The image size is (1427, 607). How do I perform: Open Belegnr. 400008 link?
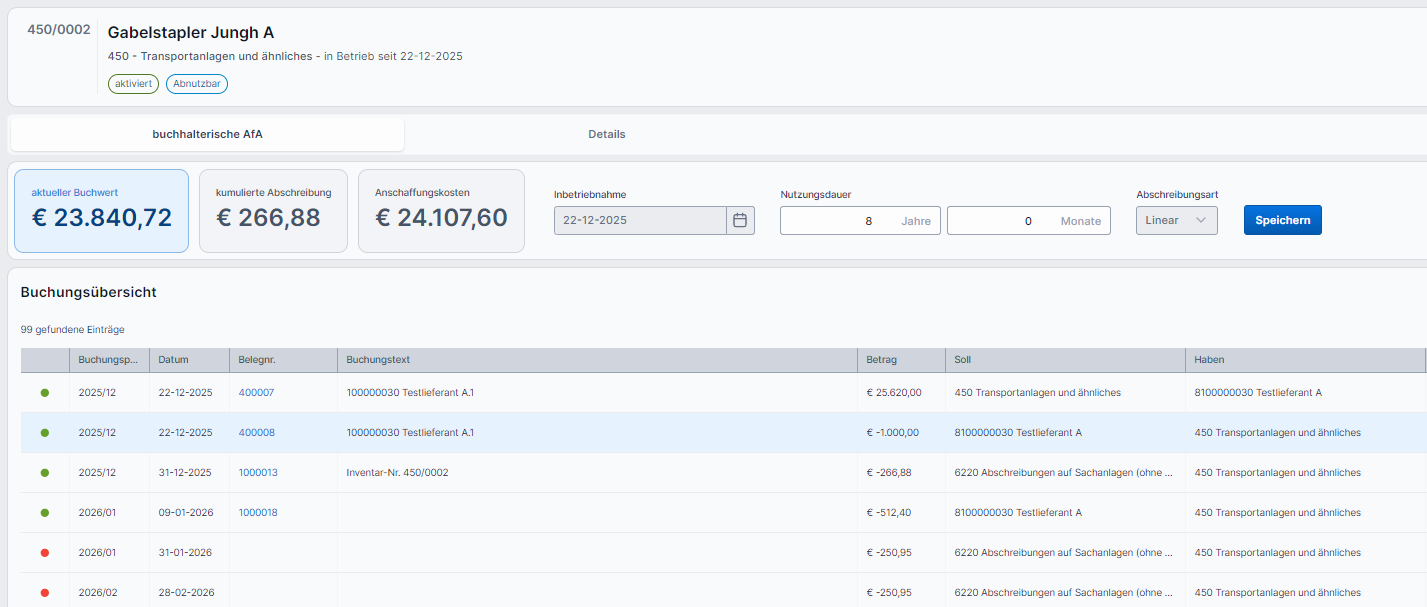(x=256, y=433)
